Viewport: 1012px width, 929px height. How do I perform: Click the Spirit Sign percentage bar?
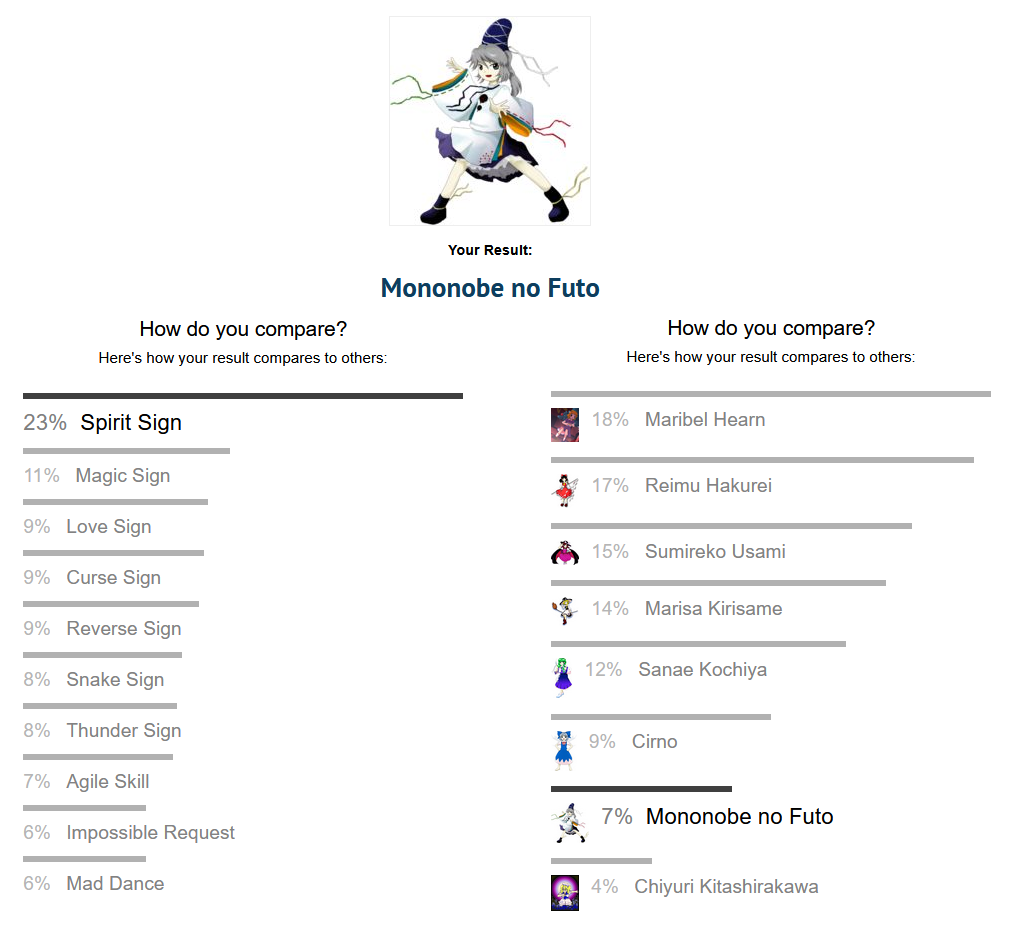pos(242,396)
